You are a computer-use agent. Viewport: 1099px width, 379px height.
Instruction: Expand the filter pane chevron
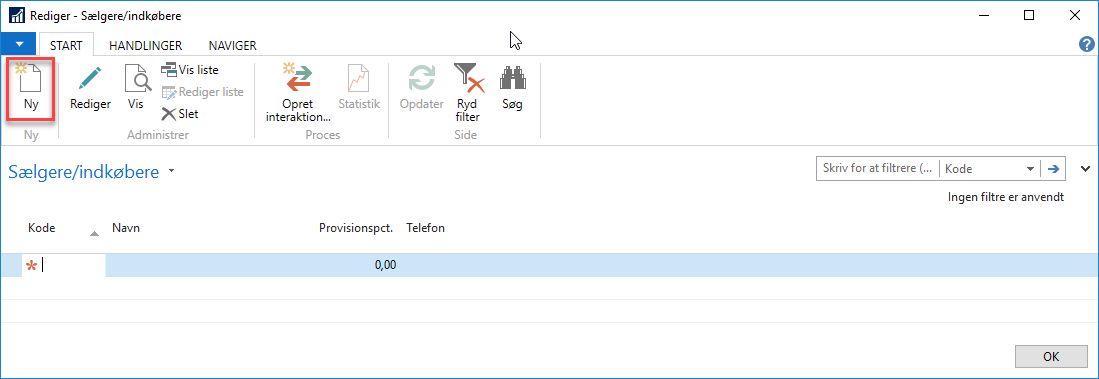[x=1086, y=168]
